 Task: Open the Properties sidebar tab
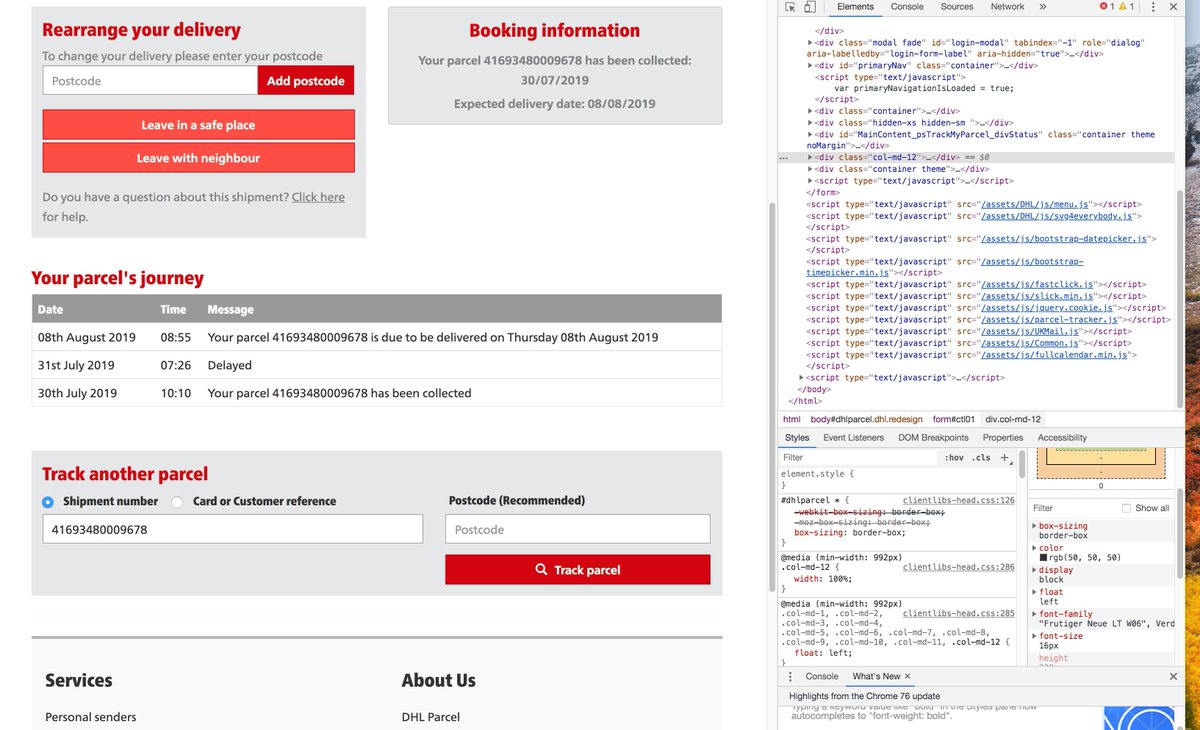(1003, 438)
